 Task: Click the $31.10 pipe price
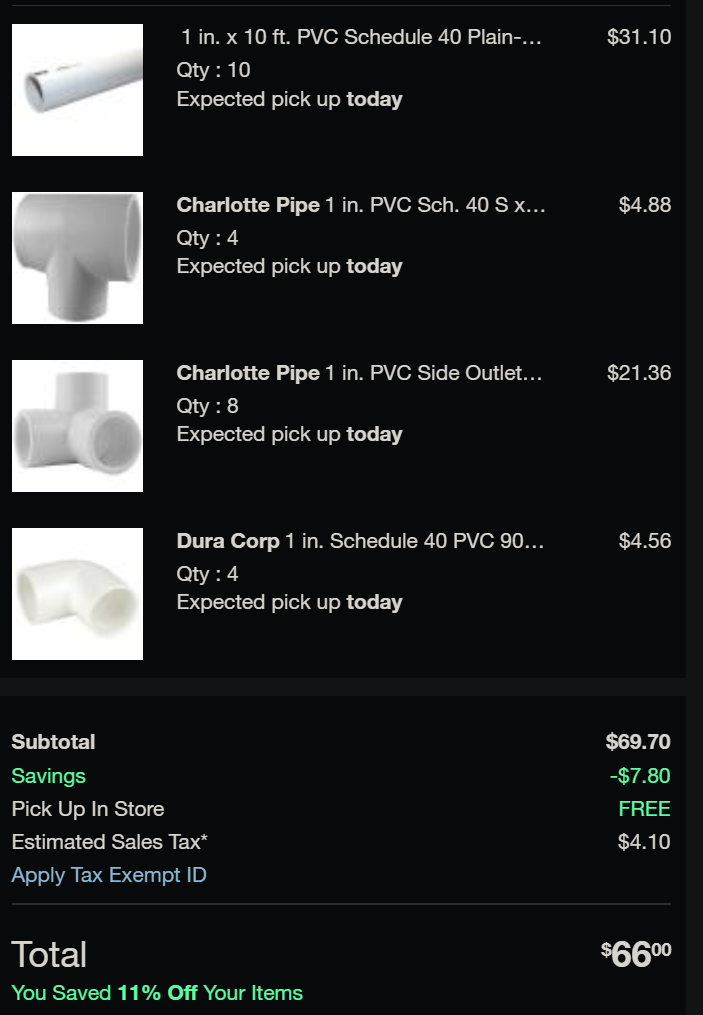pyautogui.click(x=639, y=37)
